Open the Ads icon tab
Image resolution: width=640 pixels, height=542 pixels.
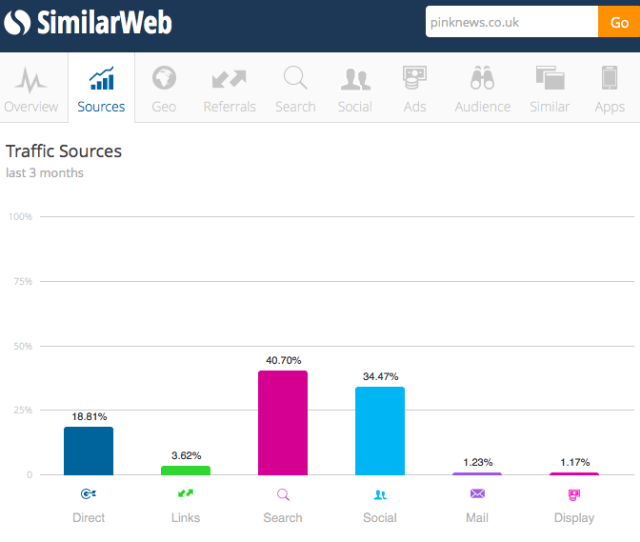point(415,78)
